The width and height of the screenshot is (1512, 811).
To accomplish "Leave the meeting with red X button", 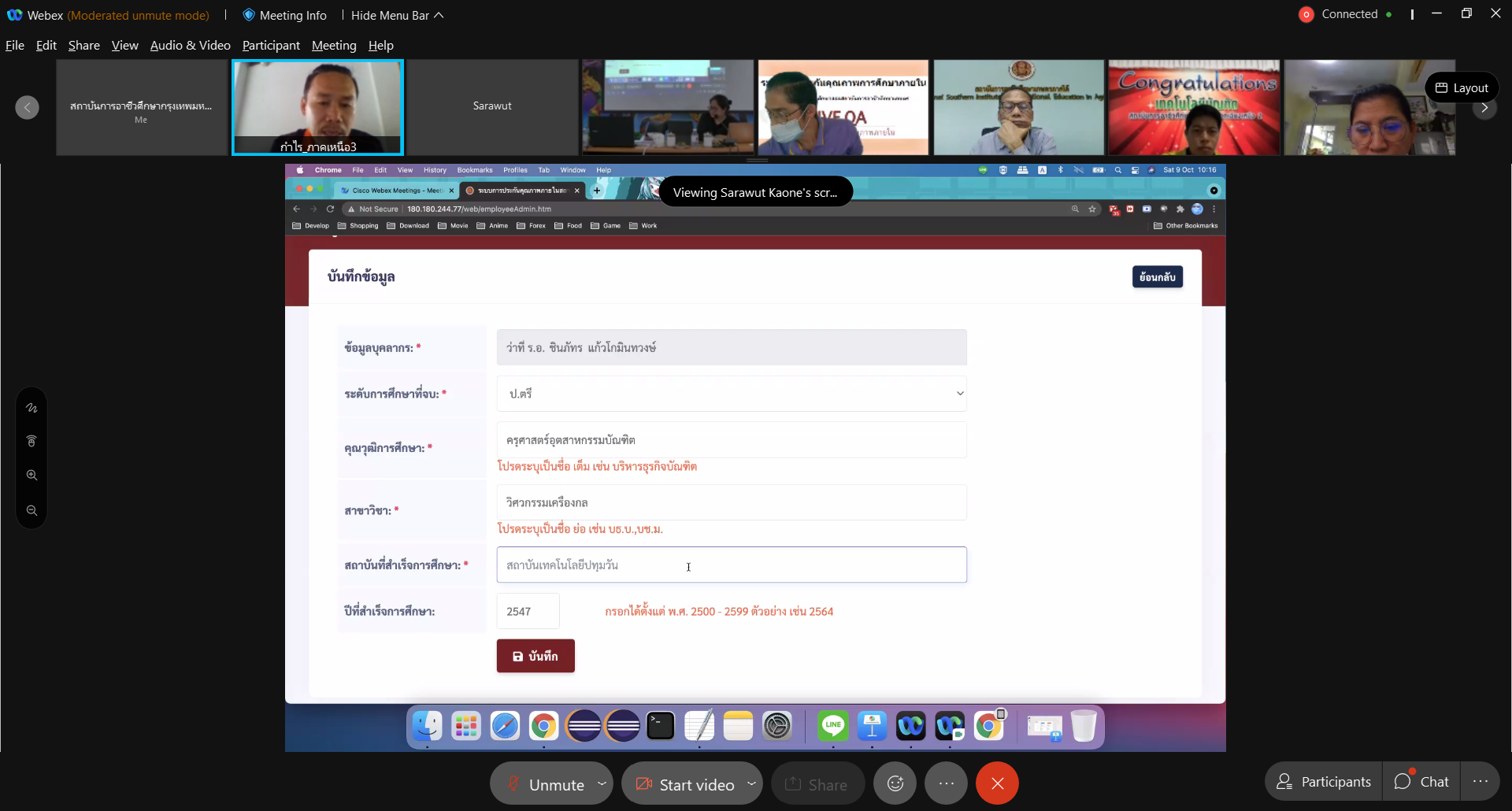I will [x=997, y=783].
